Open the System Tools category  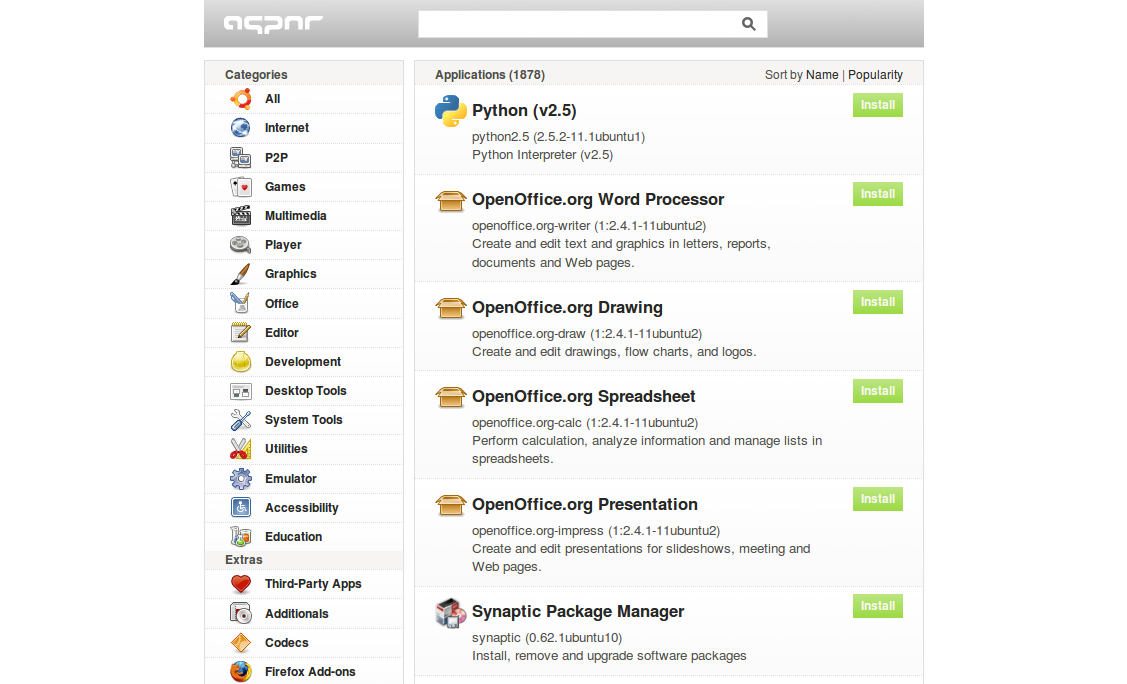pos(303,420)
